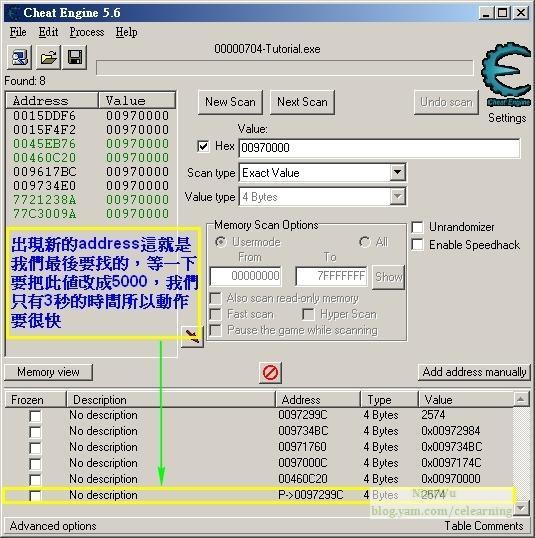Click value 0x0097174C in address table
535x538 pixels.
pos(451,463)
